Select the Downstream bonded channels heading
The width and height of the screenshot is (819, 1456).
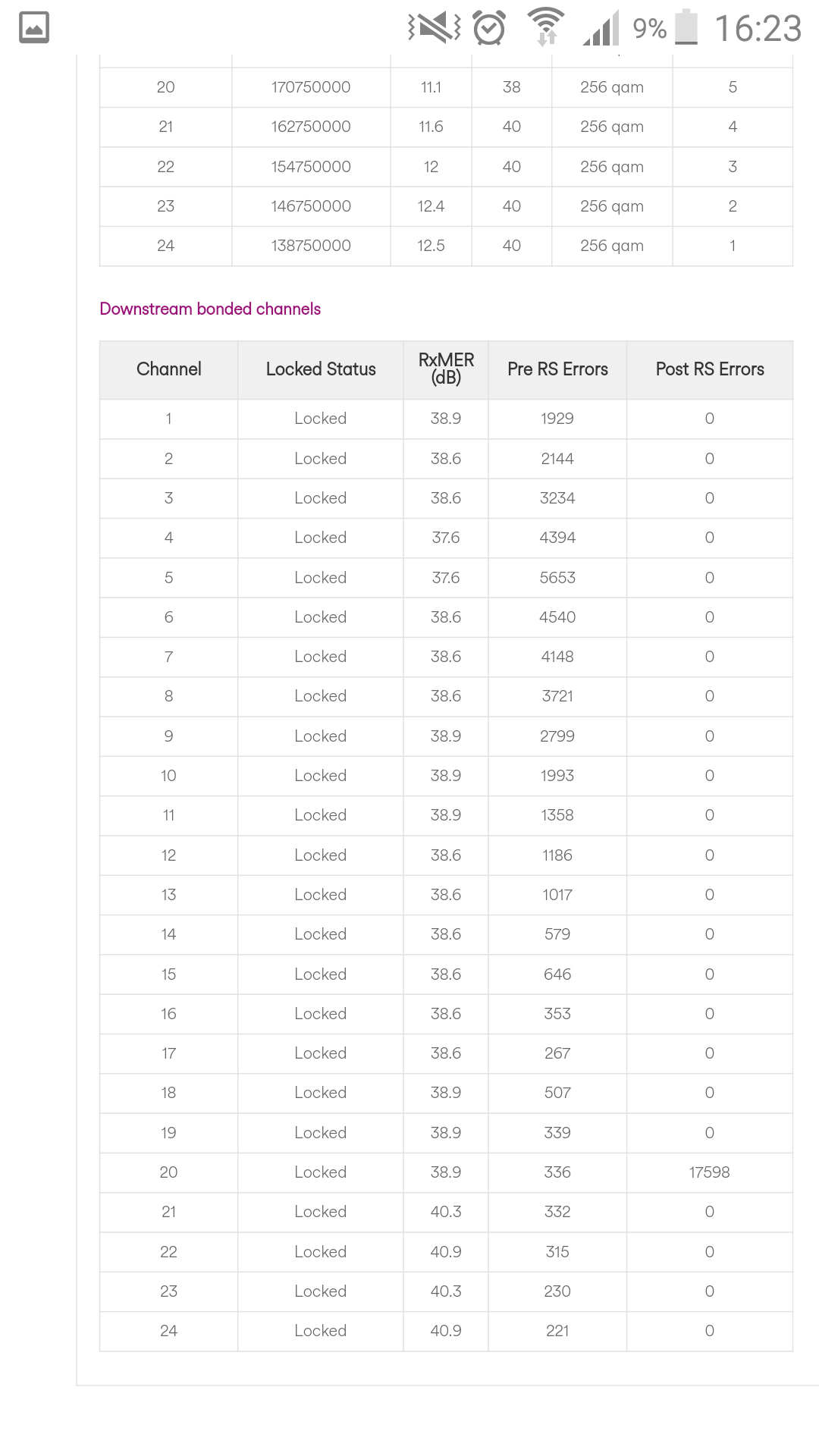tap(210, 309)
